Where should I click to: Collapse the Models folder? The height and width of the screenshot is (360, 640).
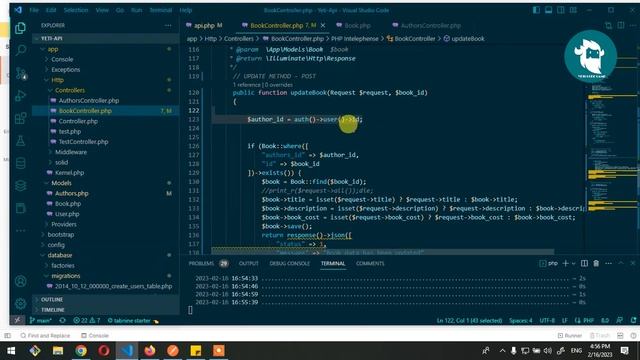point(61,183)
